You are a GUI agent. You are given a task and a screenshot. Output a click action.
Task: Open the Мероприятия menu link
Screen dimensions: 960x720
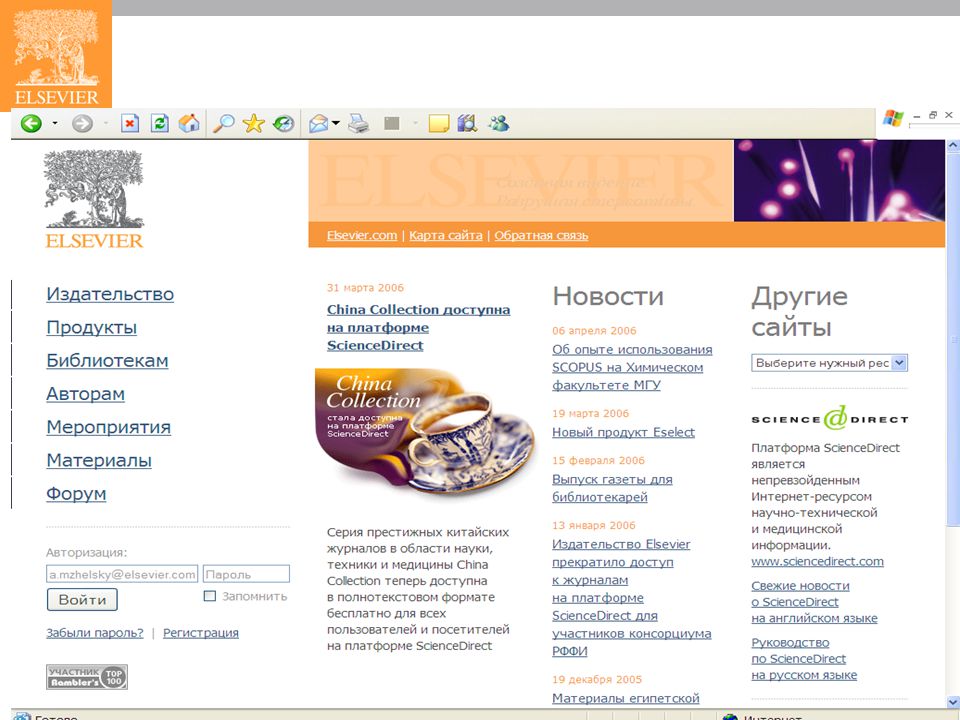pyautogui.click(x=108, y=427)
